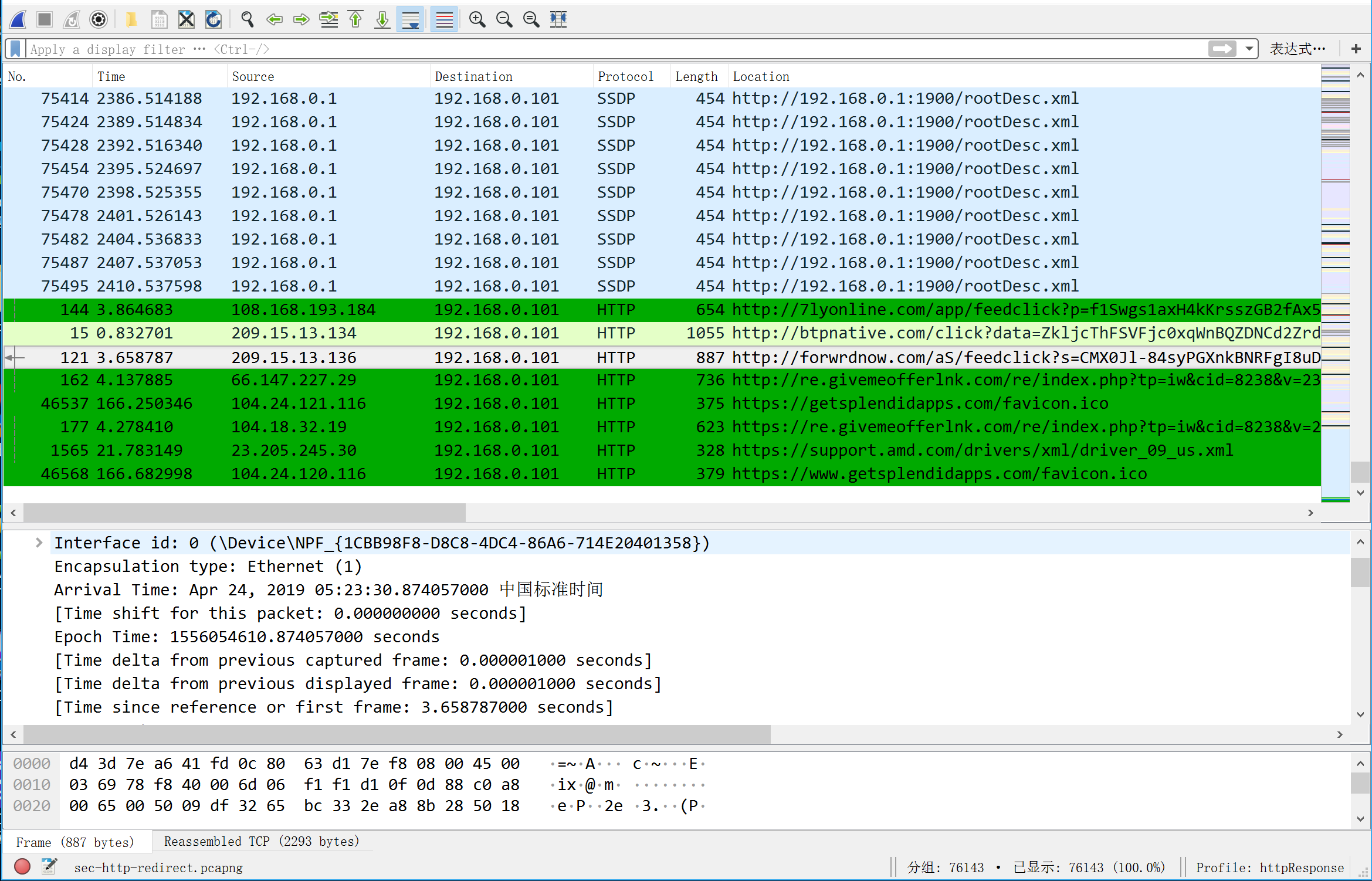Image resolution: width=1372 pixels, height=881 pixels.
Task: Reset text to normal size
Action: coord(531,19)
